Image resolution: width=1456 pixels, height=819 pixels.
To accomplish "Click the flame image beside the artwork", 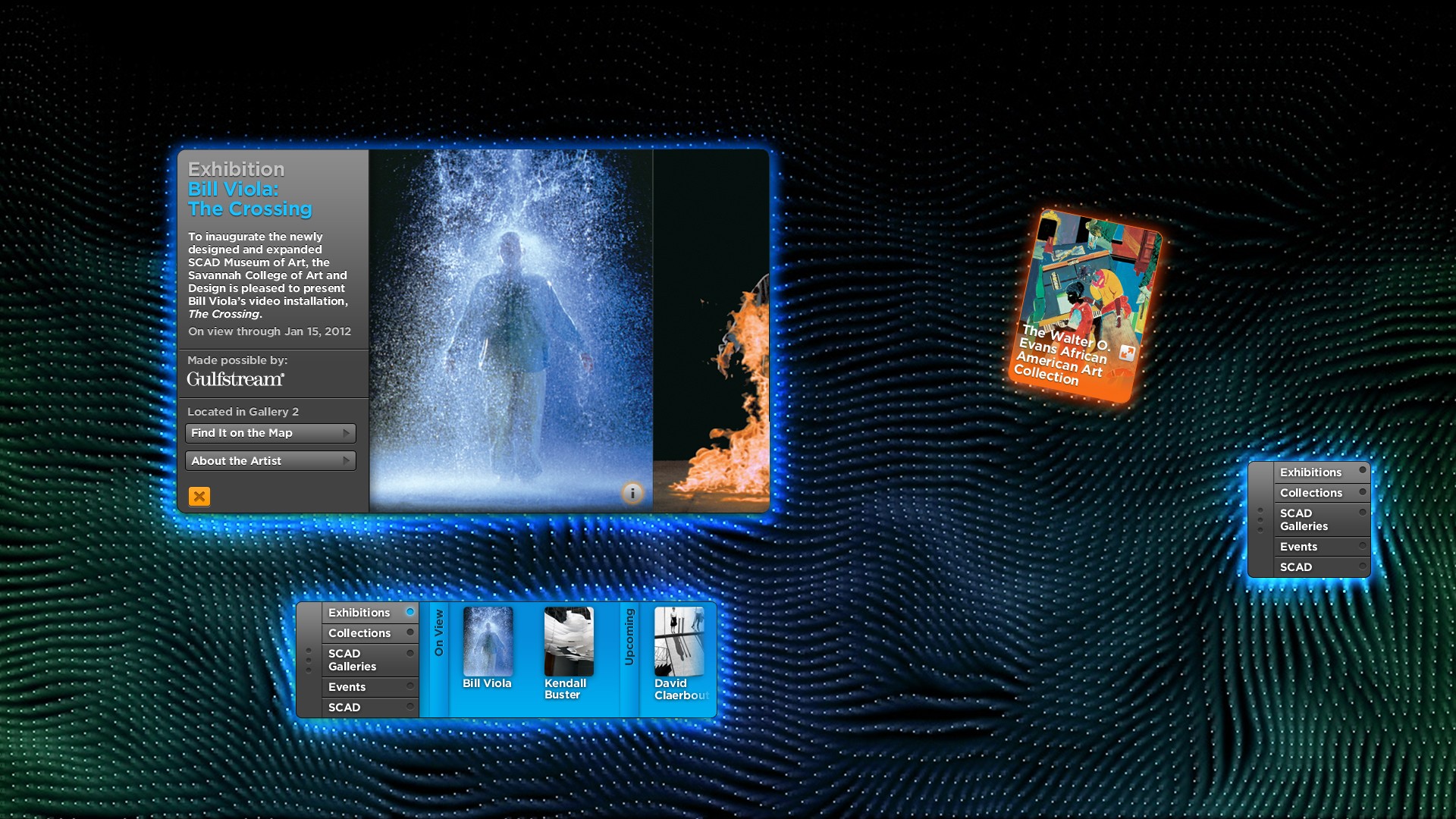I will [711, 331].
